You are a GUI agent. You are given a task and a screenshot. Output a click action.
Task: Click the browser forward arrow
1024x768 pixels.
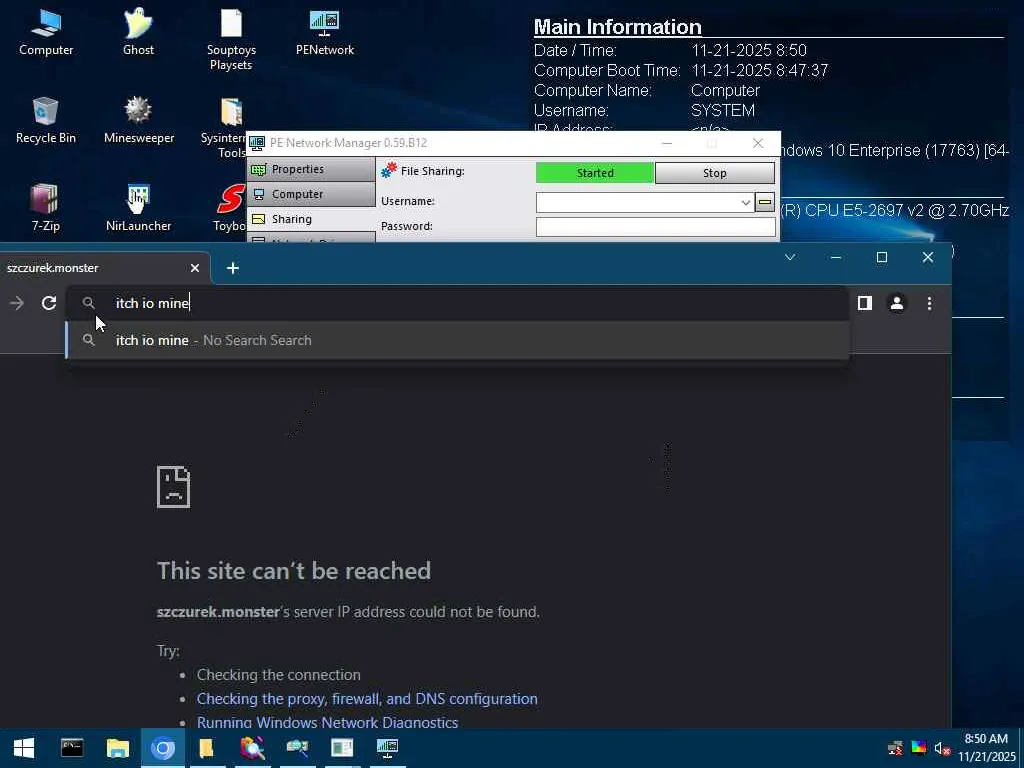pos(17,303)
